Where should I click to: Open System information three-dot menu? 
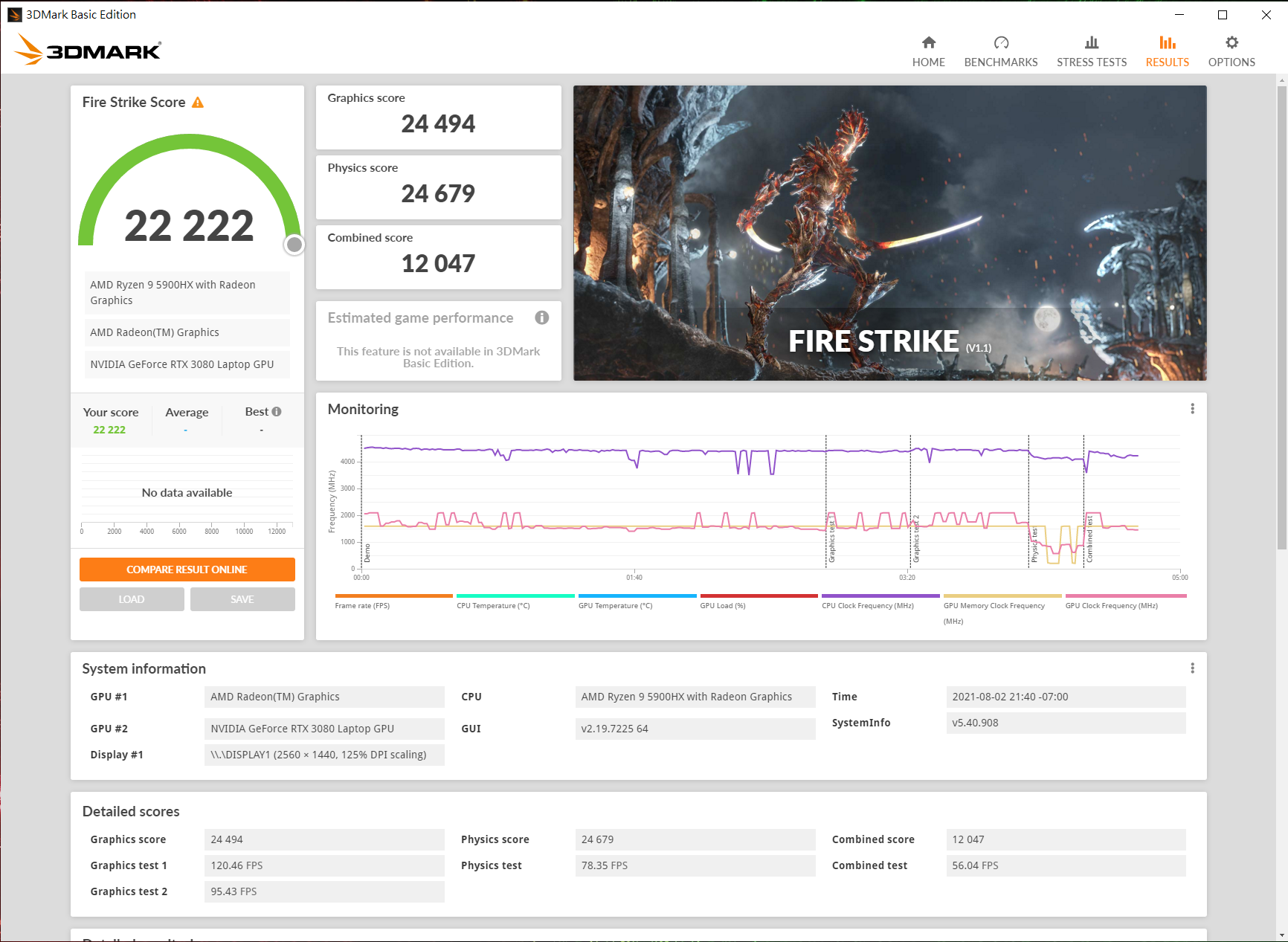pos(1192,668)
